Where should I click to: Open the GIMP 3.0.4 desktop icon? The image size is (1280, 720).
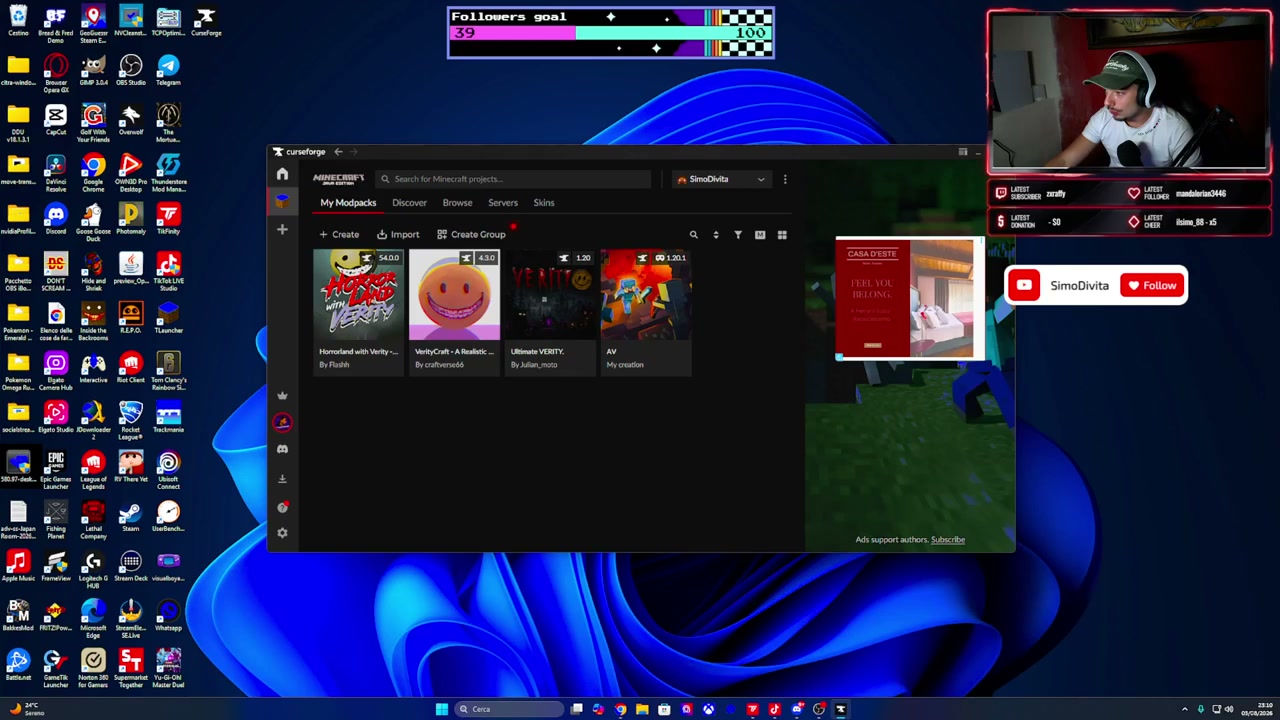click(93, 70)
